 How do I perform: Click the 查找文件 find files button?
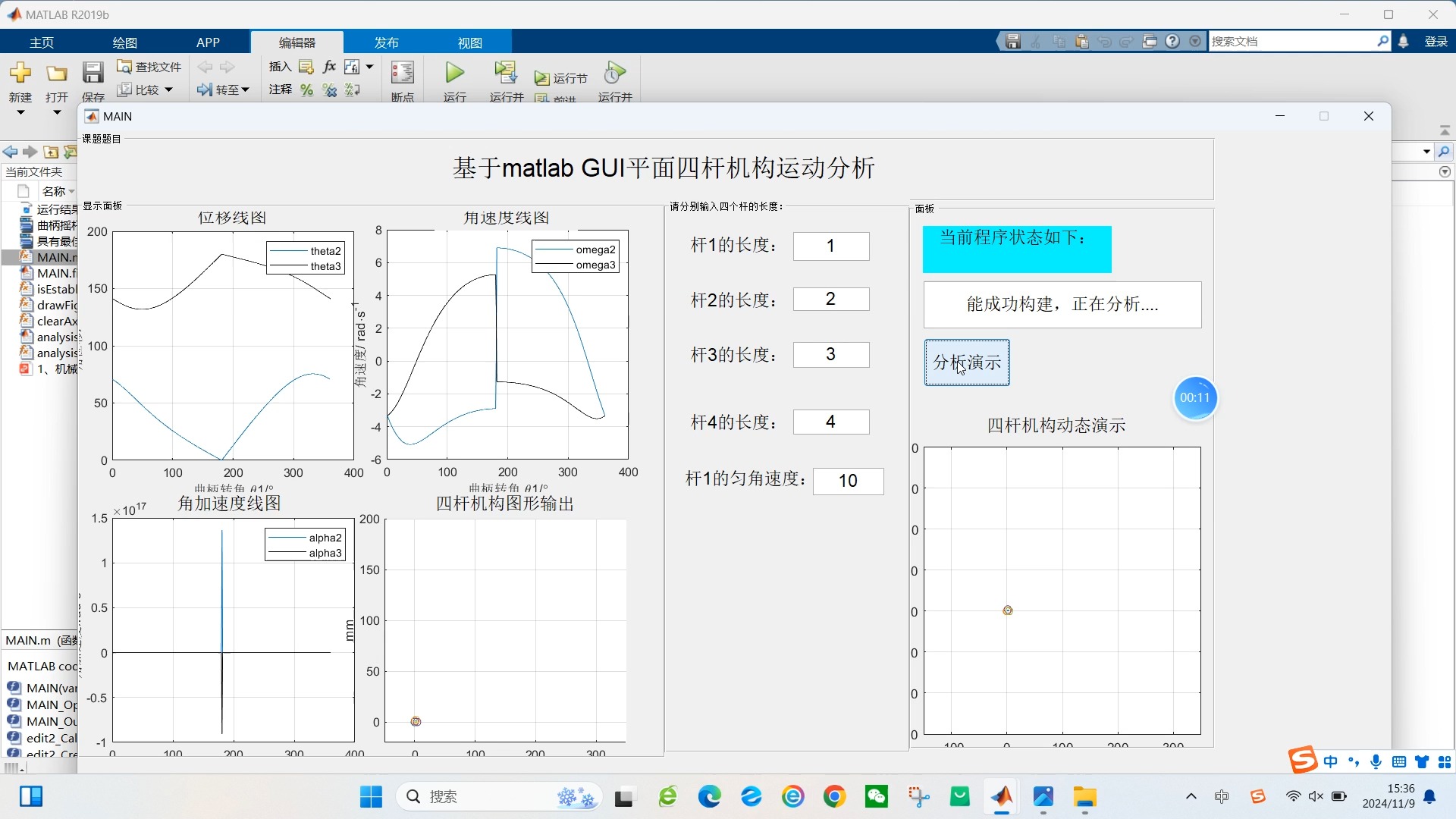point(149,67)
